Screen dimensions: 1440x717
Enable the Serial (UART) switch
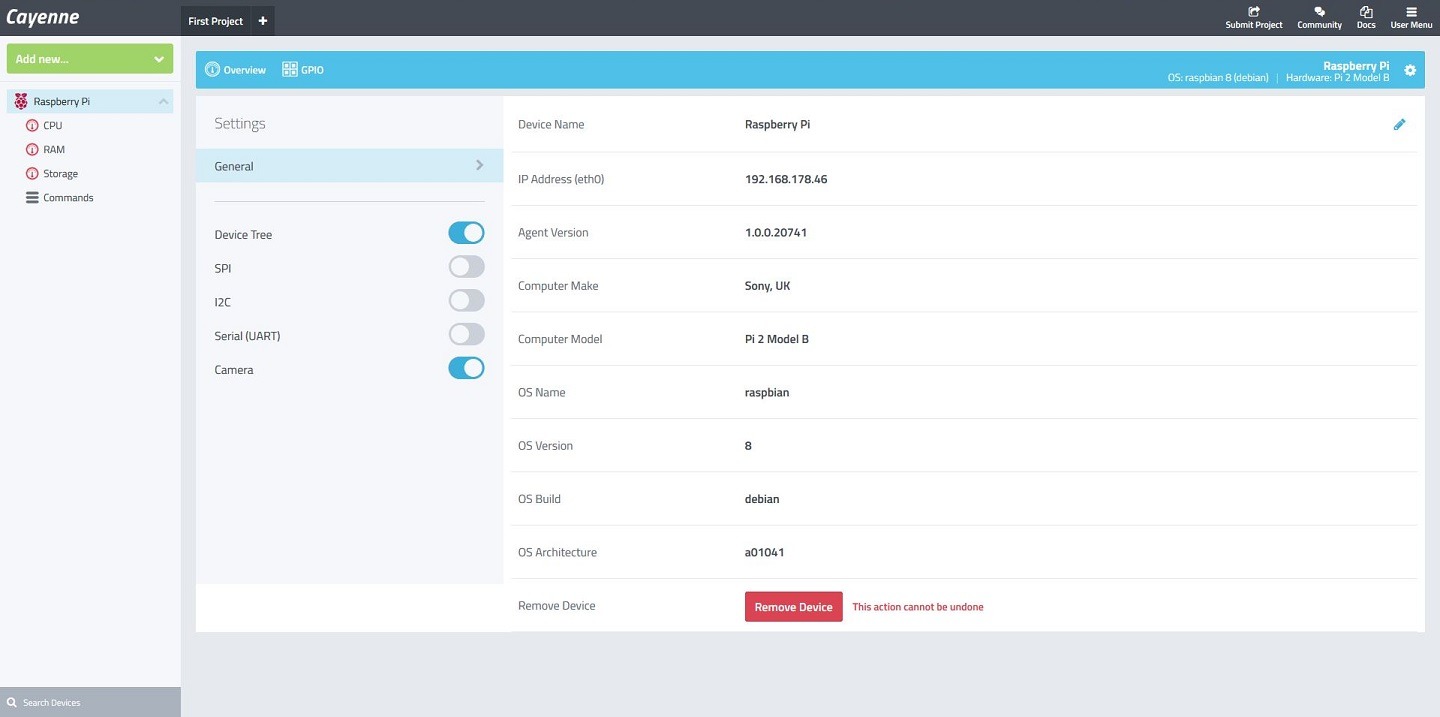(x=466, y=335)
